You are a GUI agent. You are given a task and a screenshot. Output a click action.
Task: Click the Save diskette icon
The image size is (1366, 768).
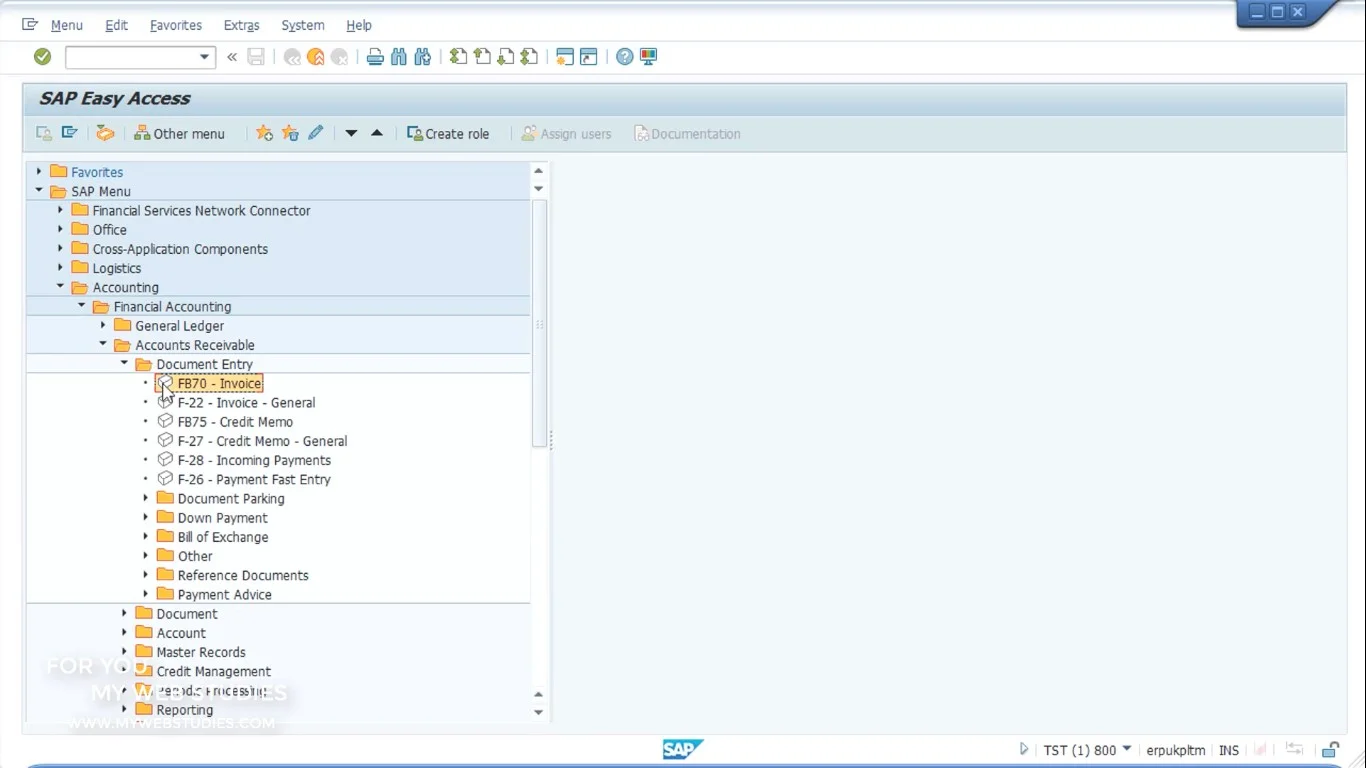[256, 57]
